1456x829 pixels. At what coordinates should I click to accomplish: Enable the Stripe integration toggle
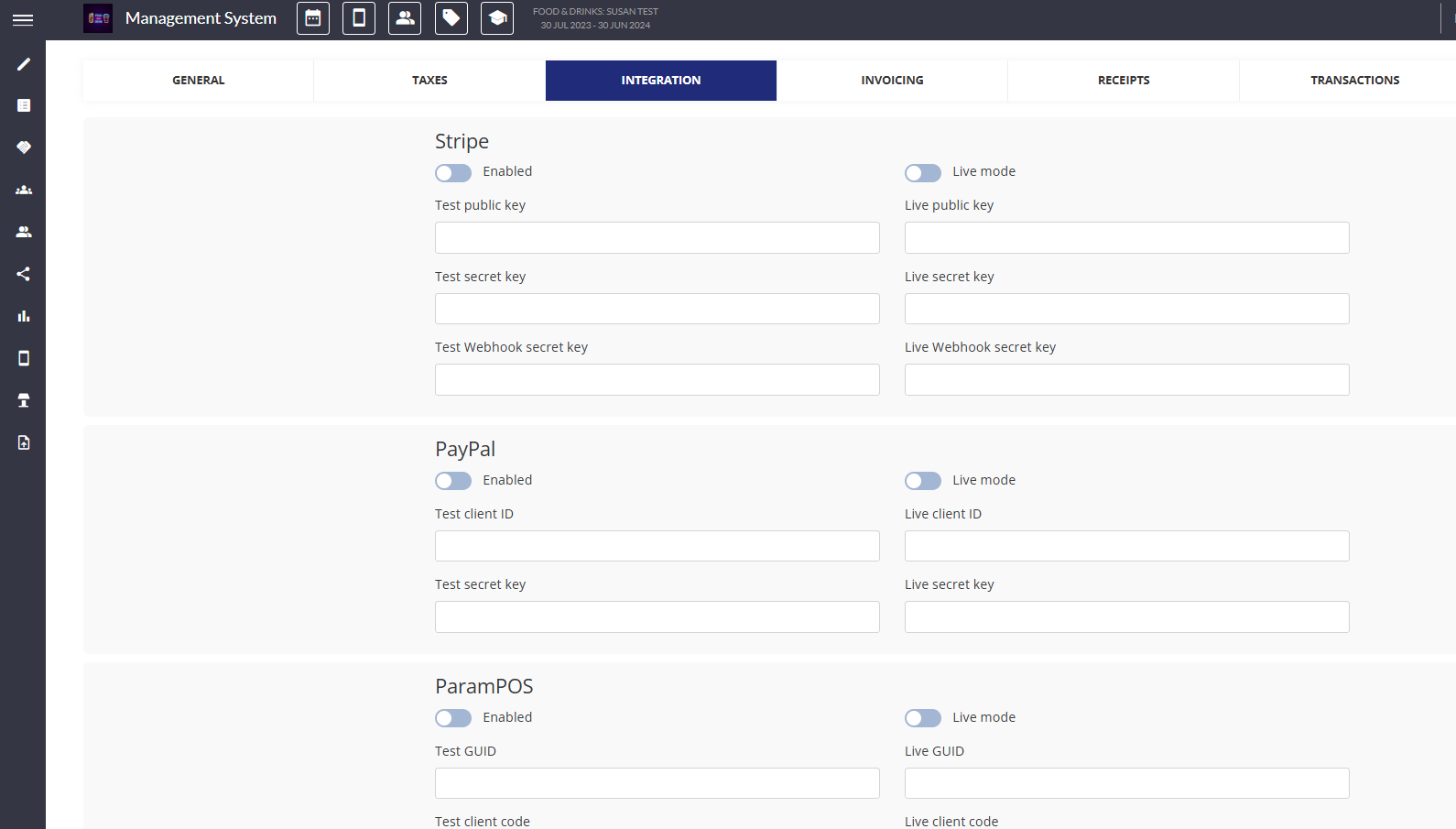pos(453,173)
